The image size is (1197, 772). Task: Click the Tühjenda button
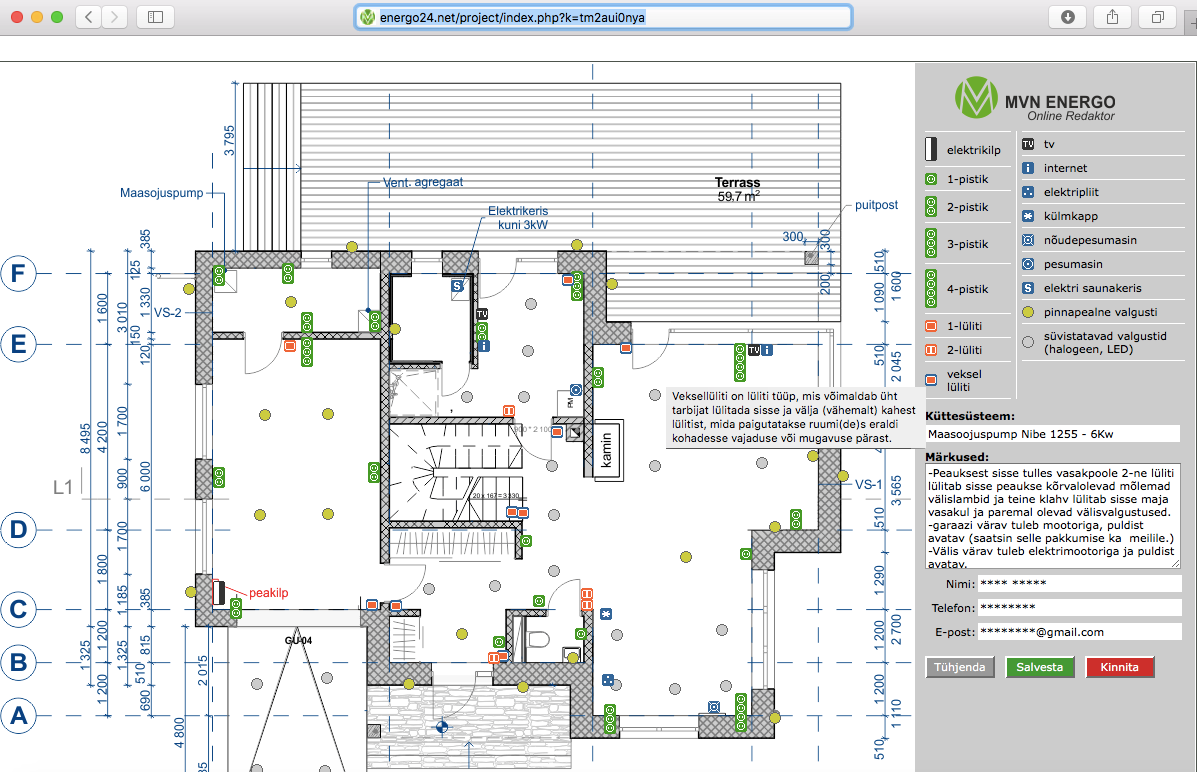click(x=960, y=667)
